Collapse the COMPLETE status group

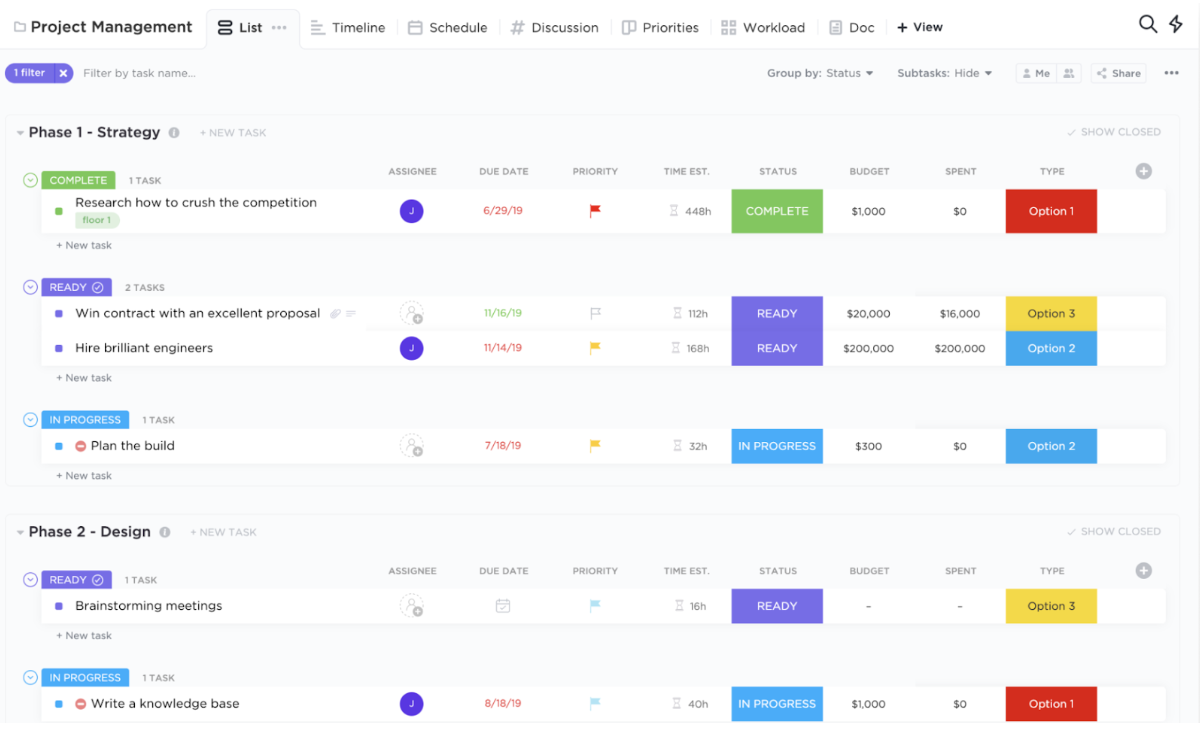point(30,180)
